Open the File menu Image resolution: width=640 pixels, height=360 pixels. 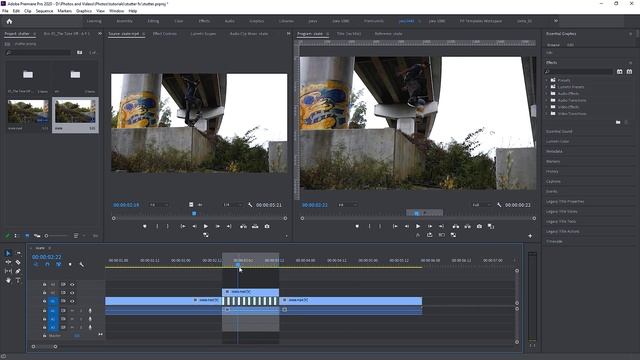5,11
